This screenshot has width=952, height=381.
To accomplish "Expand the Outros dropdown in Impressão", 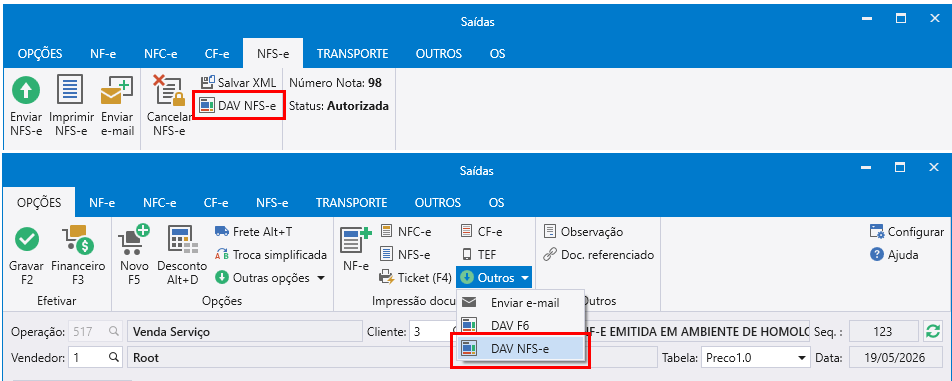I will click(x=496, y=278).
